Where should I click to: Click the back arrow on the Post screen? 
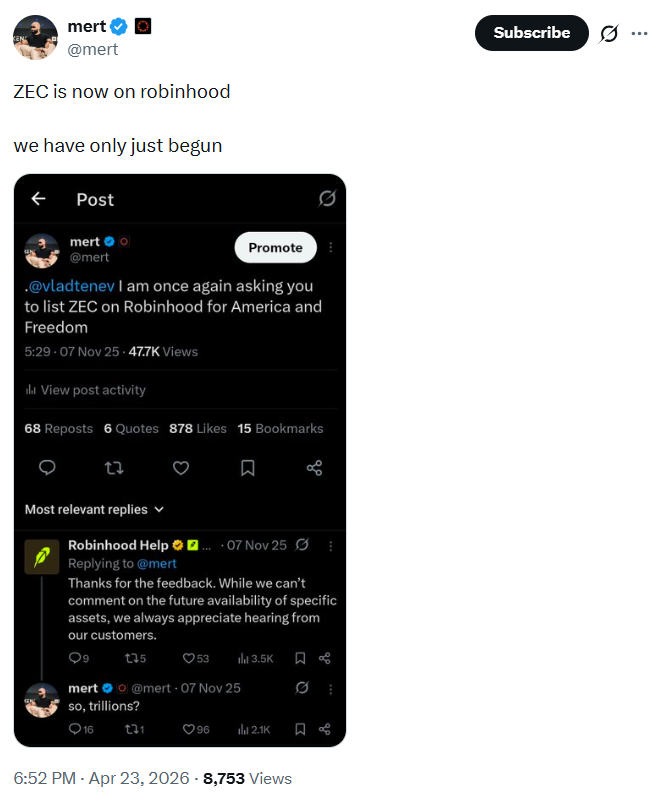click(x=38, y=199)
